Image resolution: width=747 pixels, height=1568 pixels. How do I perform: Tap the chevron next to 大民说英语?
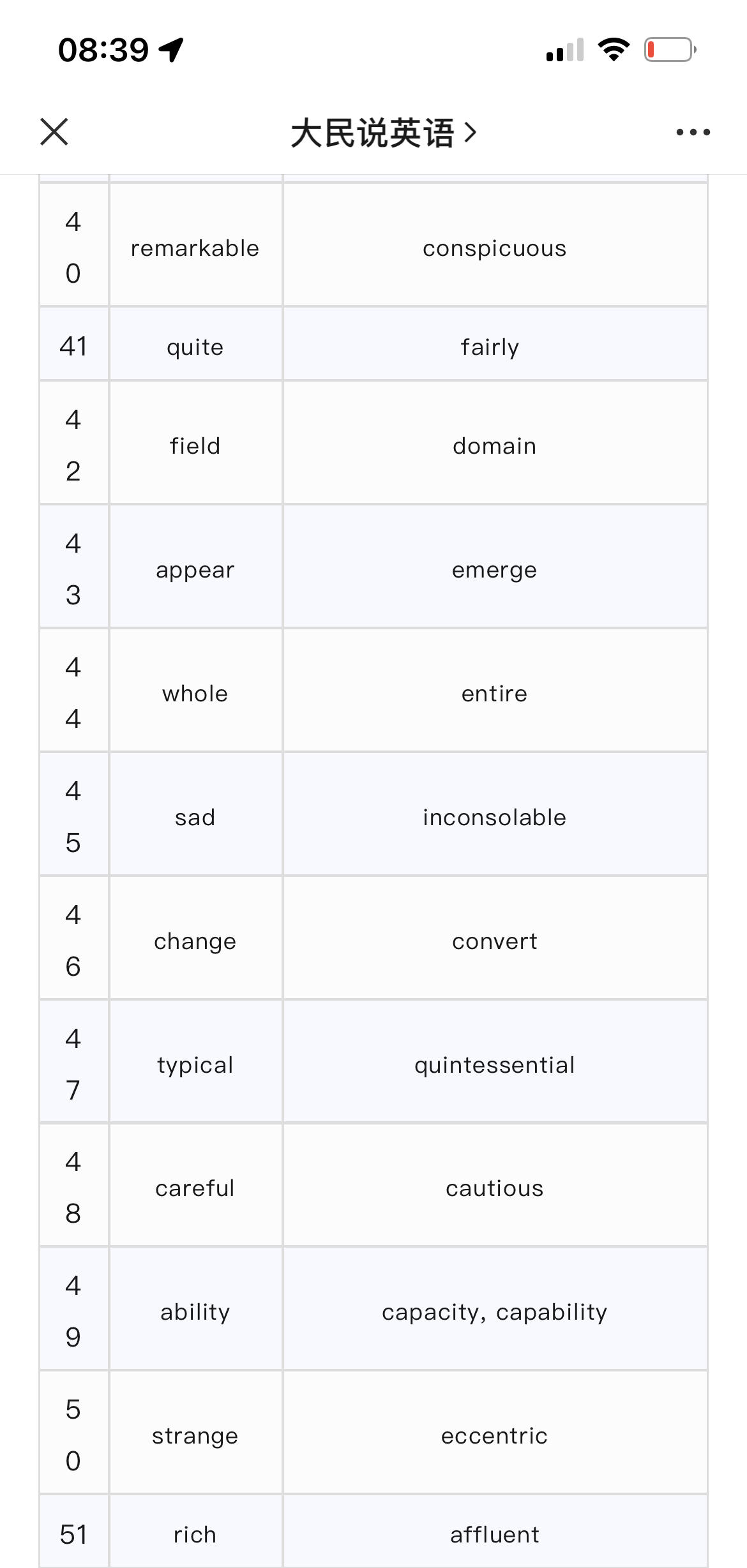pos(471,133)
